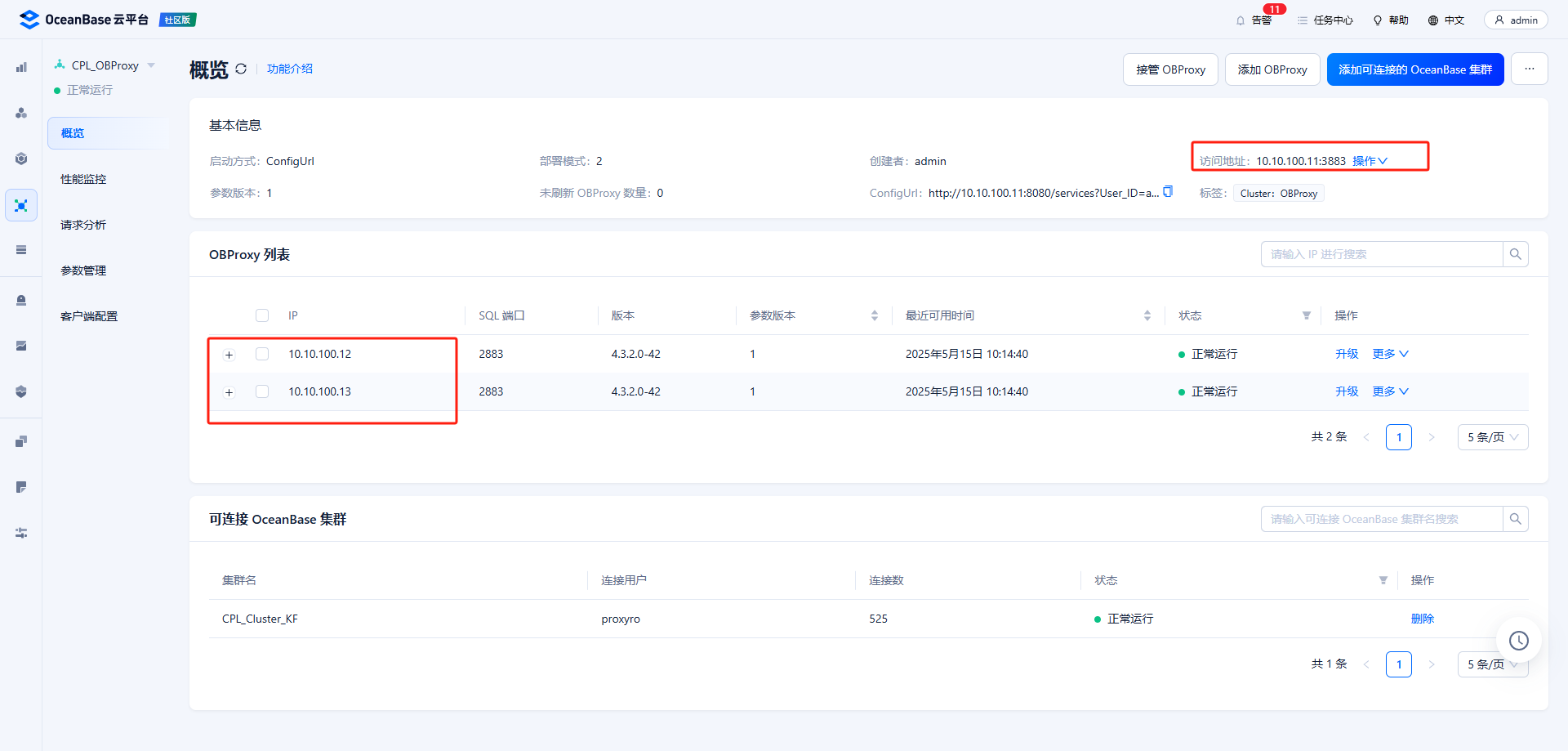Open the bar-chart overview icon in sidebar
The height and width of the screenshot is (751, 1568).
click(x=21, y=67)
